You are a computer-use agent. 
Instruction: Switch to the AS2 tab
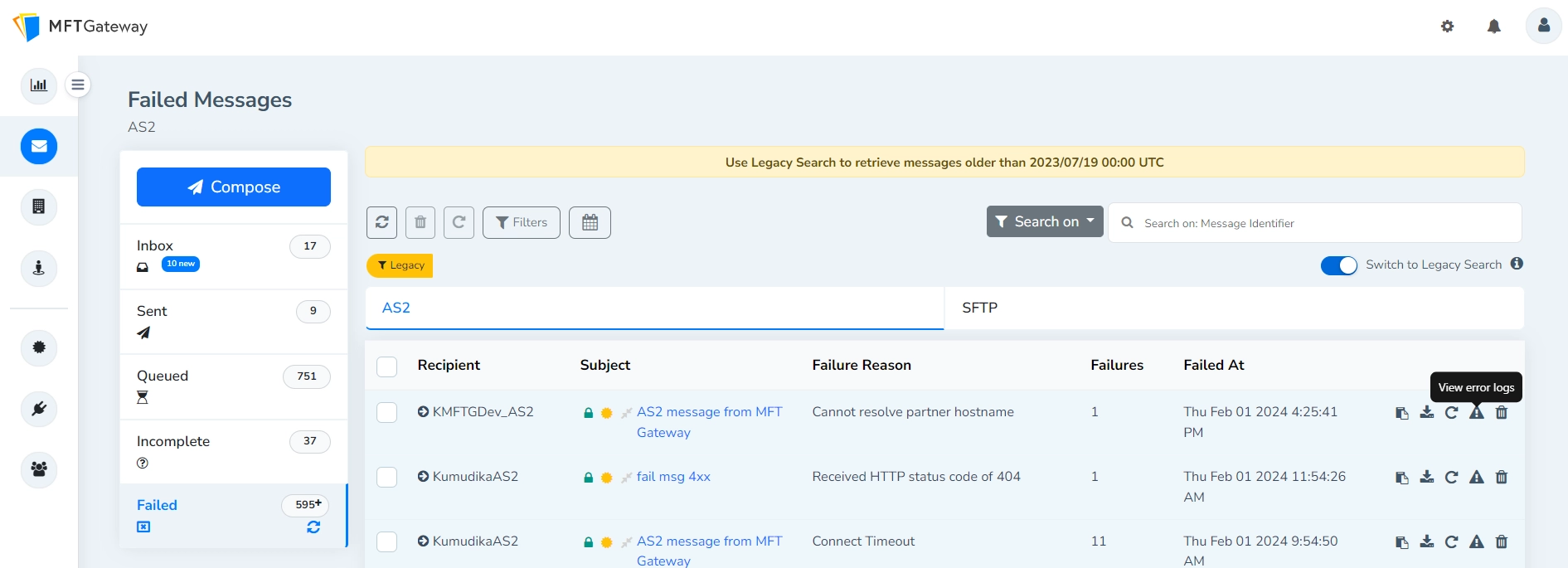coord(655,308)
